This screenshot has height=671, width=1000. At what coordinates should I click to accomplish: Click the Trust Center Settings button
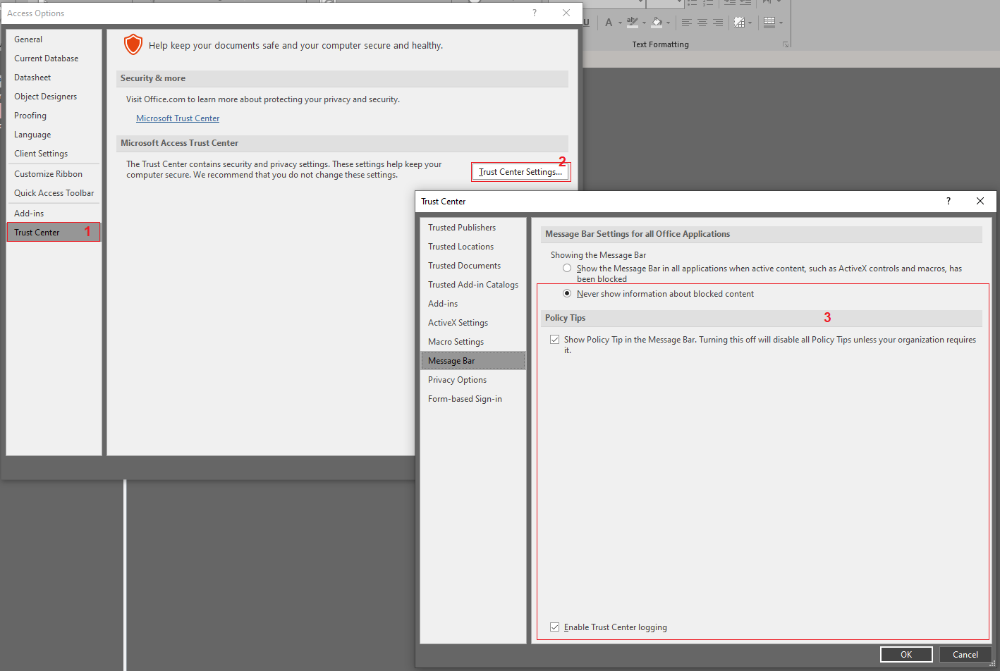520,172
